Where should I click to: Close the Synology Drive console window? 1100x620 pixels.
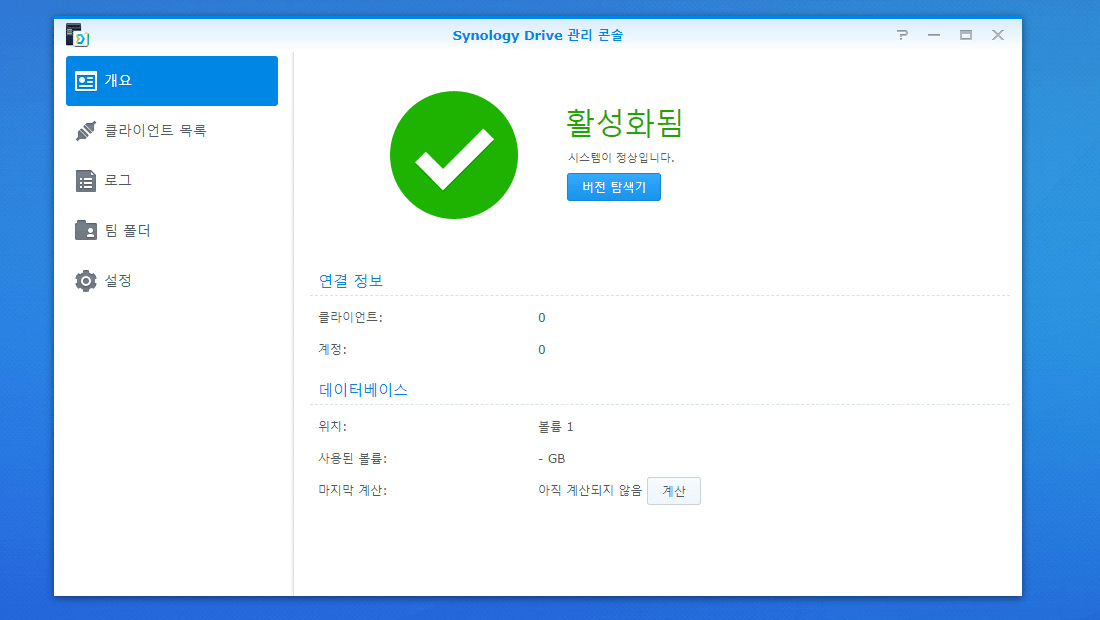(998, 35)
